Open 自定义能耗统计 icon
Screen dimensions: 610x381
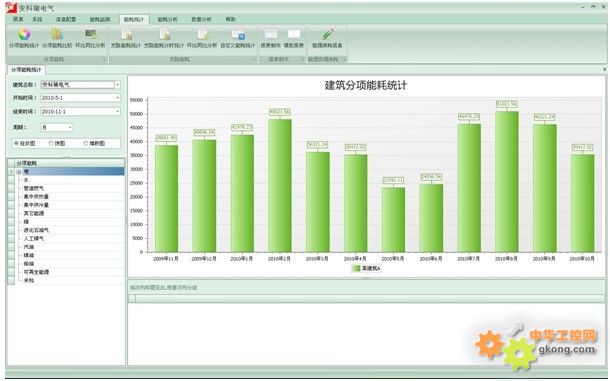(238, 35)
